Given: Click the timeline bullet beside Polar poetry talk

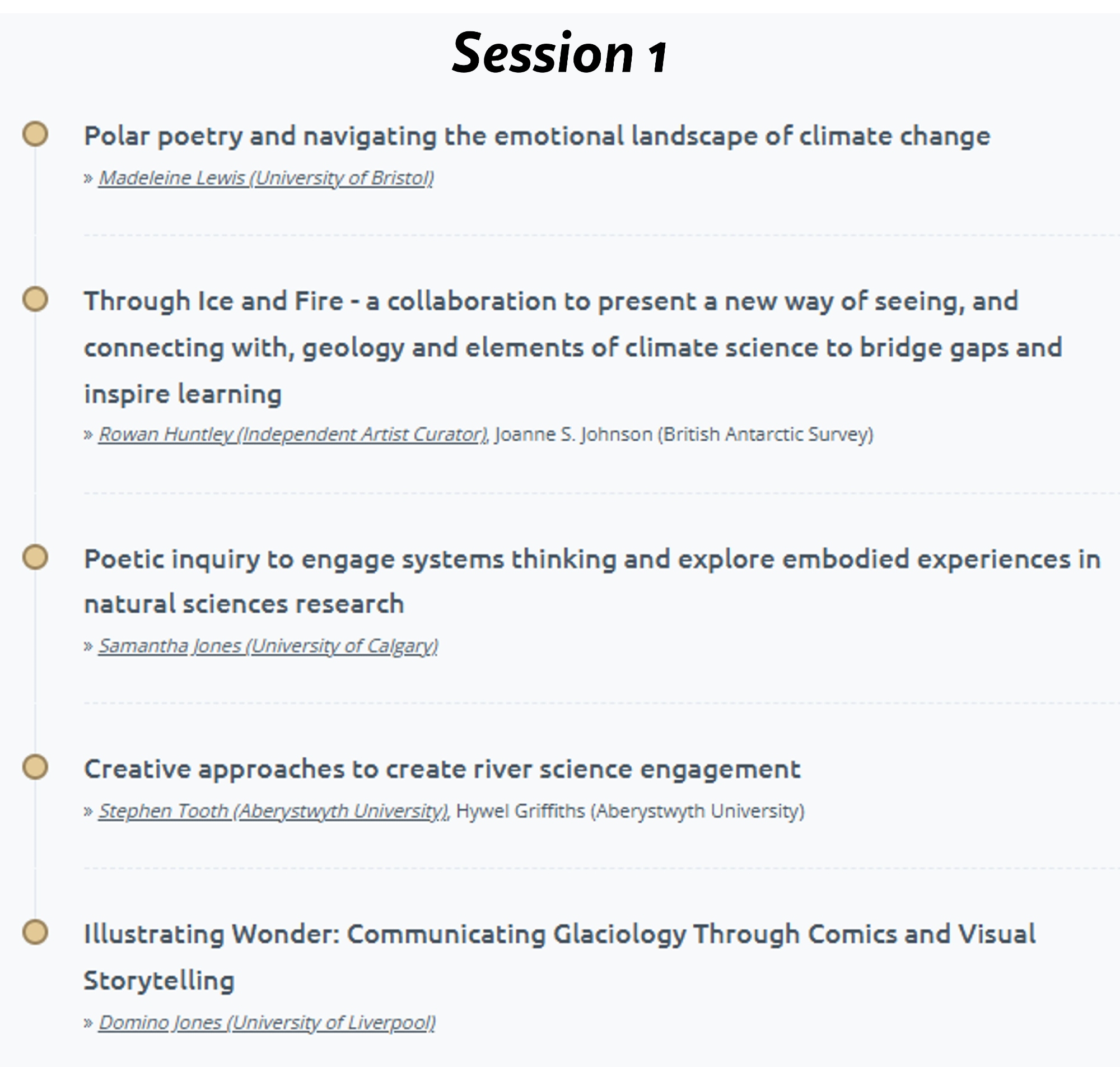Looking at the screenshot, I should point(35,134).
